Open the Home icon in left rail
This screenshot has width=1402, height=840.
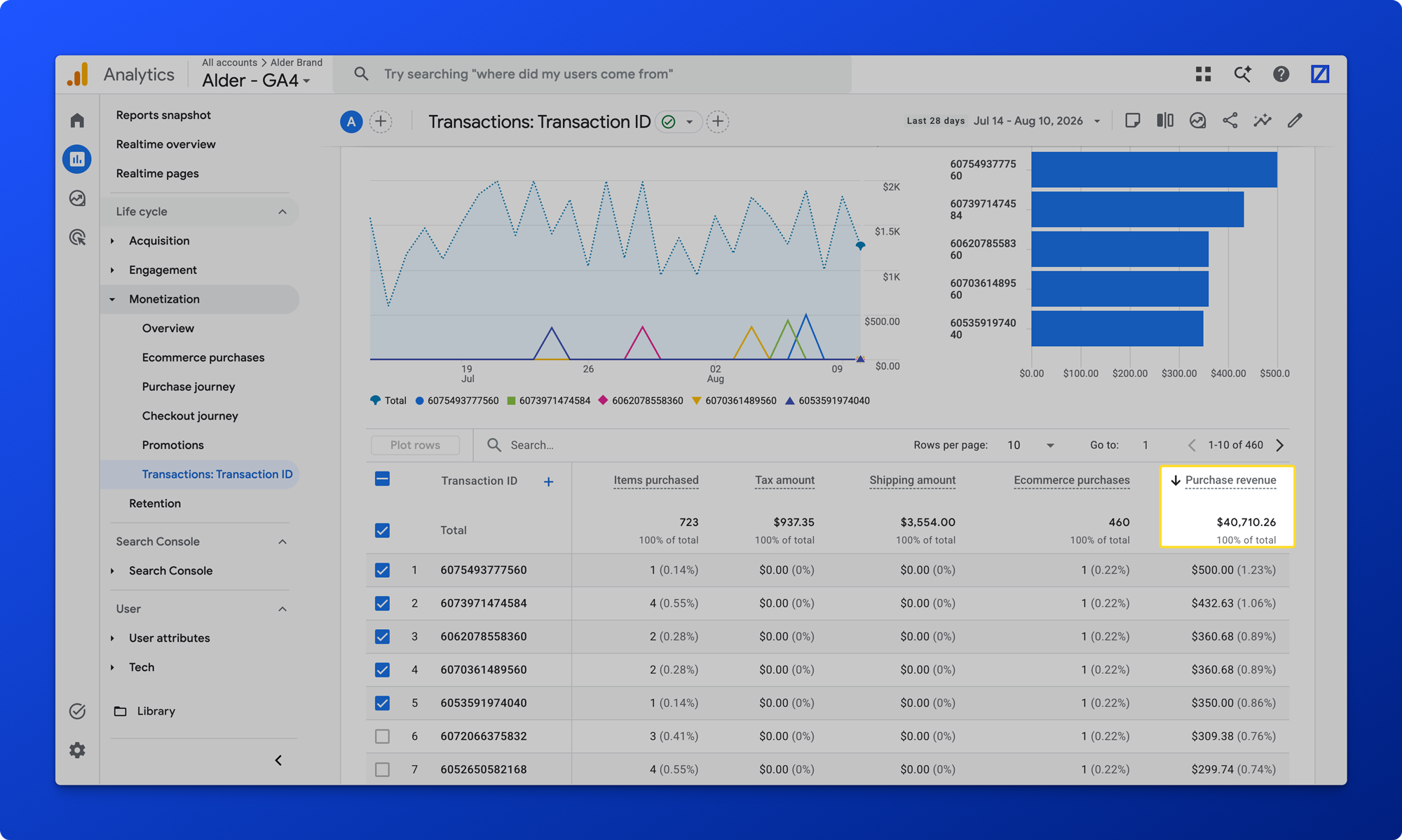click(x=77, y=121)
